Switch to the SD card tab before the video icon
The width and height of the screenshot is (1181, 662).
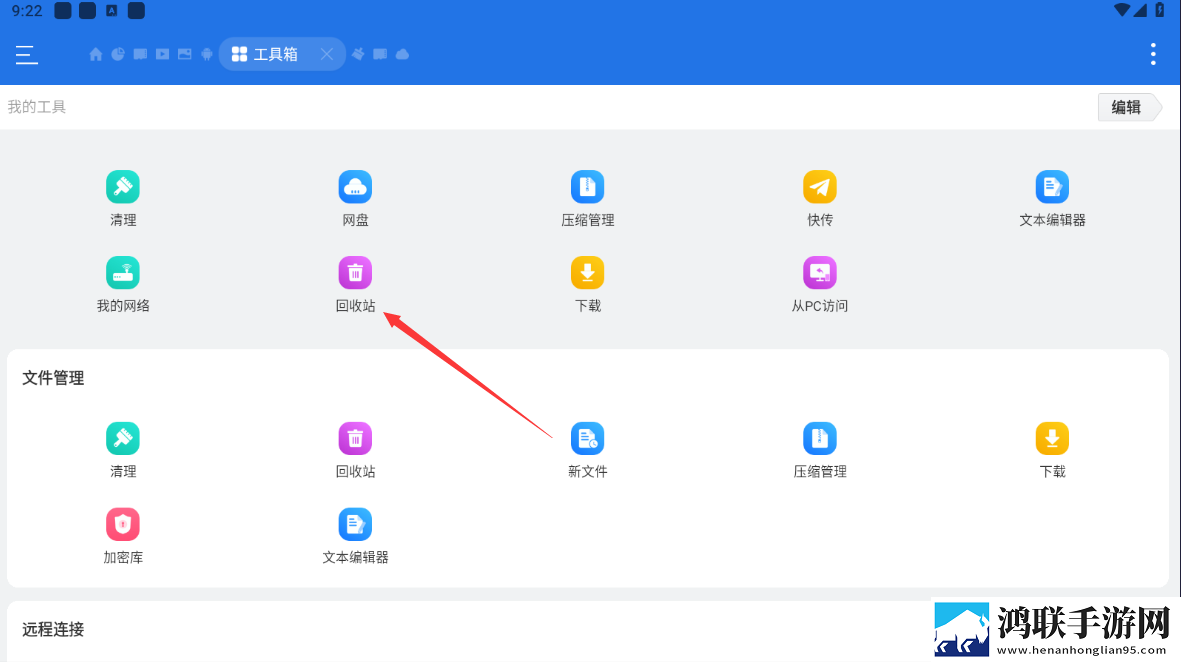click(x=140, y=54)
